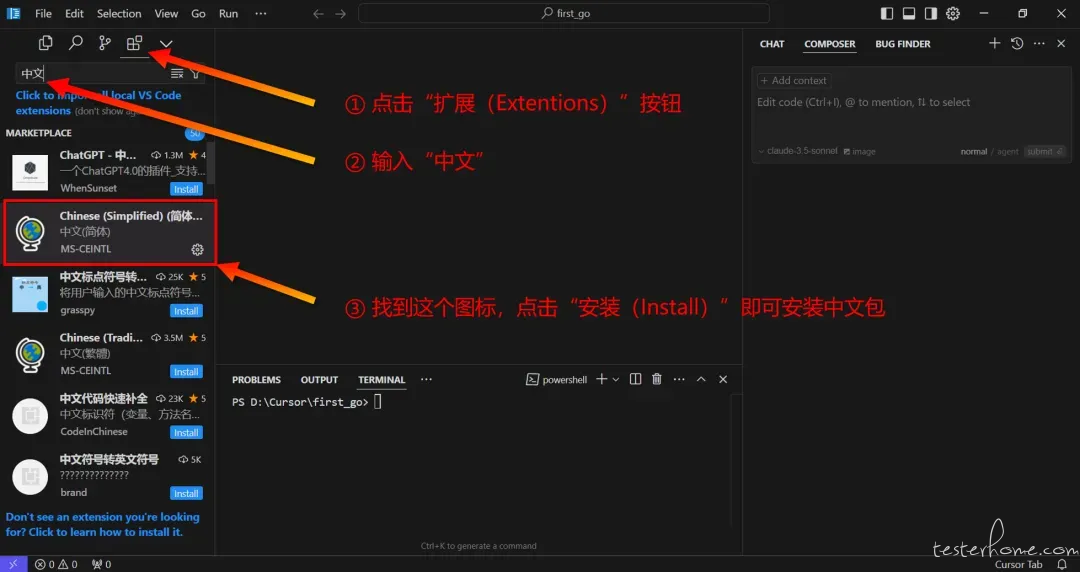Screen dimensions: 1080x572
Task: Collapse the MARKETPLACE section header
Action: coord(39,133)
